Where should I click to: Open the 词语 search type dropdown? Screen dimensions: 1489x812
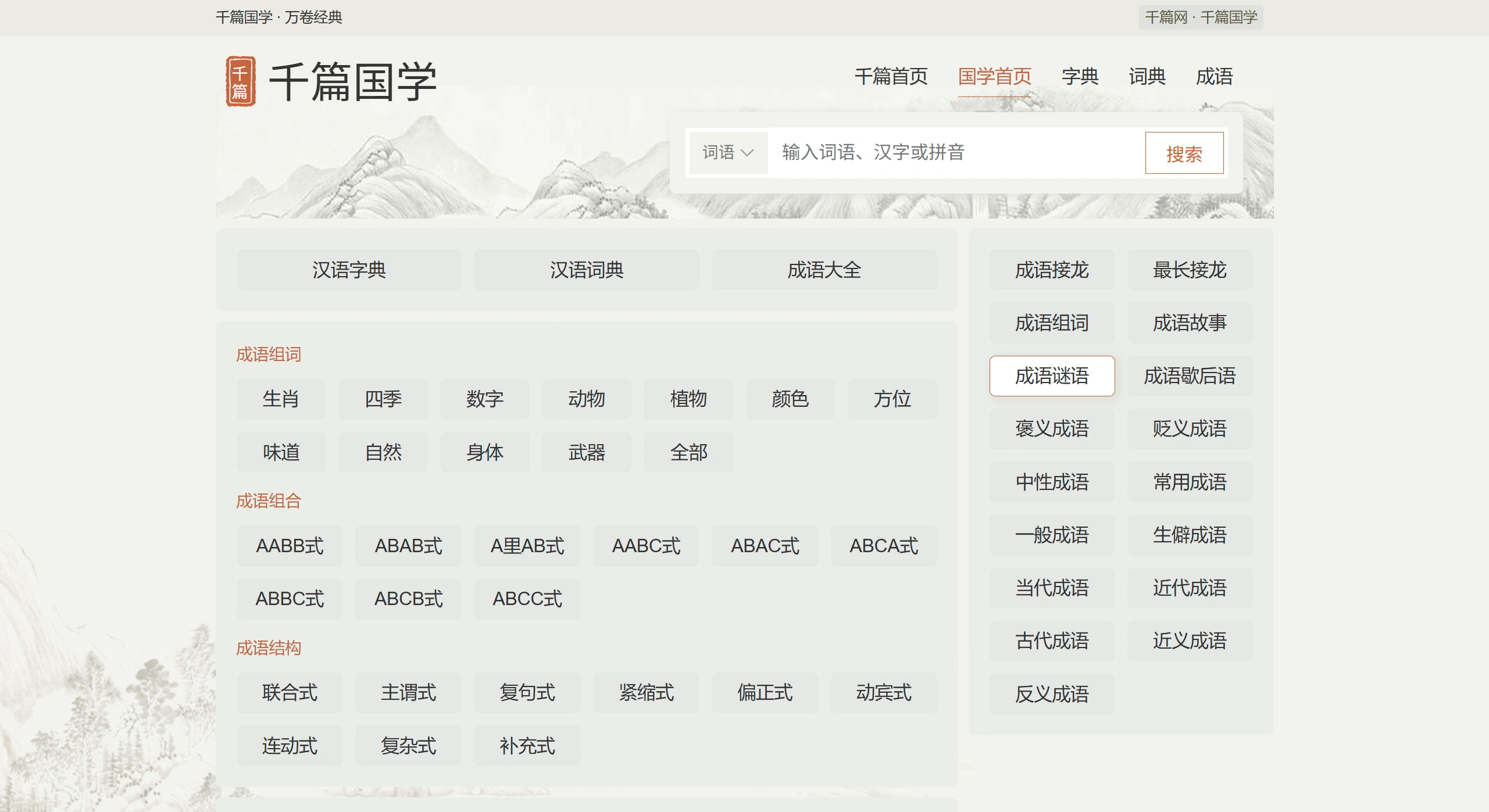[727, 152]
